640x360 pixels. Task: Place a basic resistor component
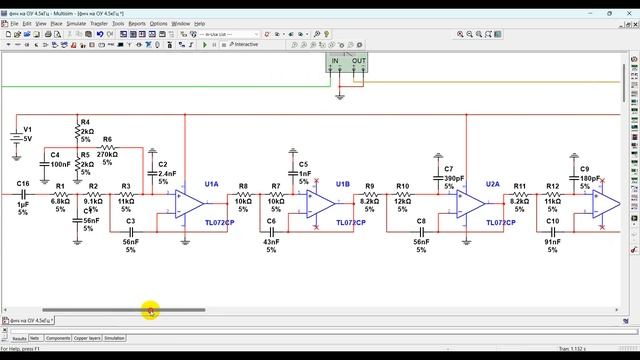point(18,45)
